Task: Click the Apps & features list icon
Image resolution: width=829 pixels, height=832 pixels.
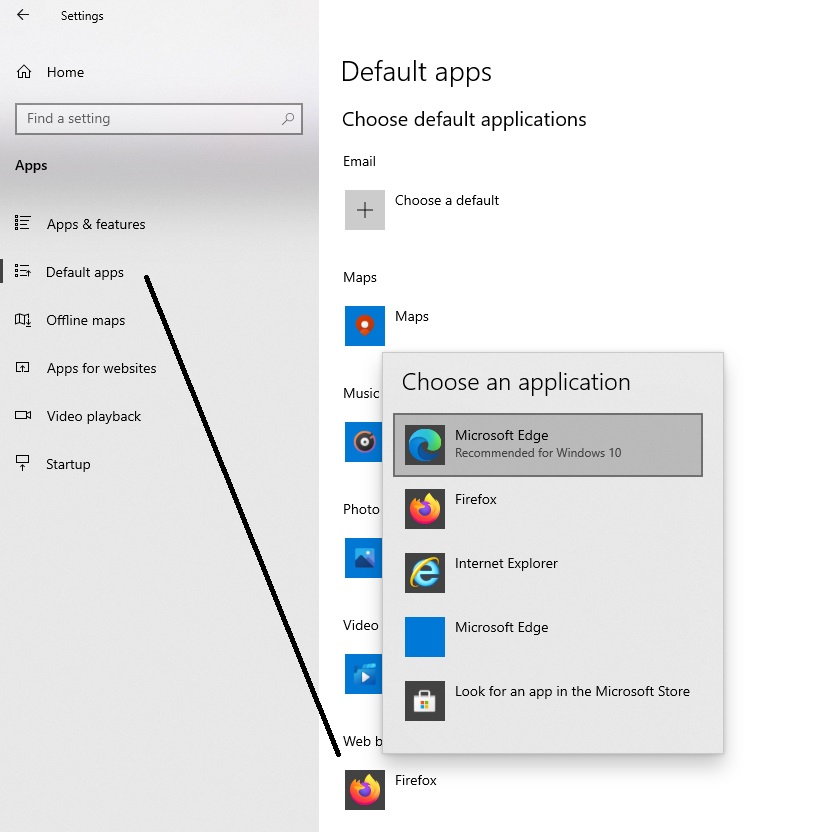Action: (x=22, y=223)
